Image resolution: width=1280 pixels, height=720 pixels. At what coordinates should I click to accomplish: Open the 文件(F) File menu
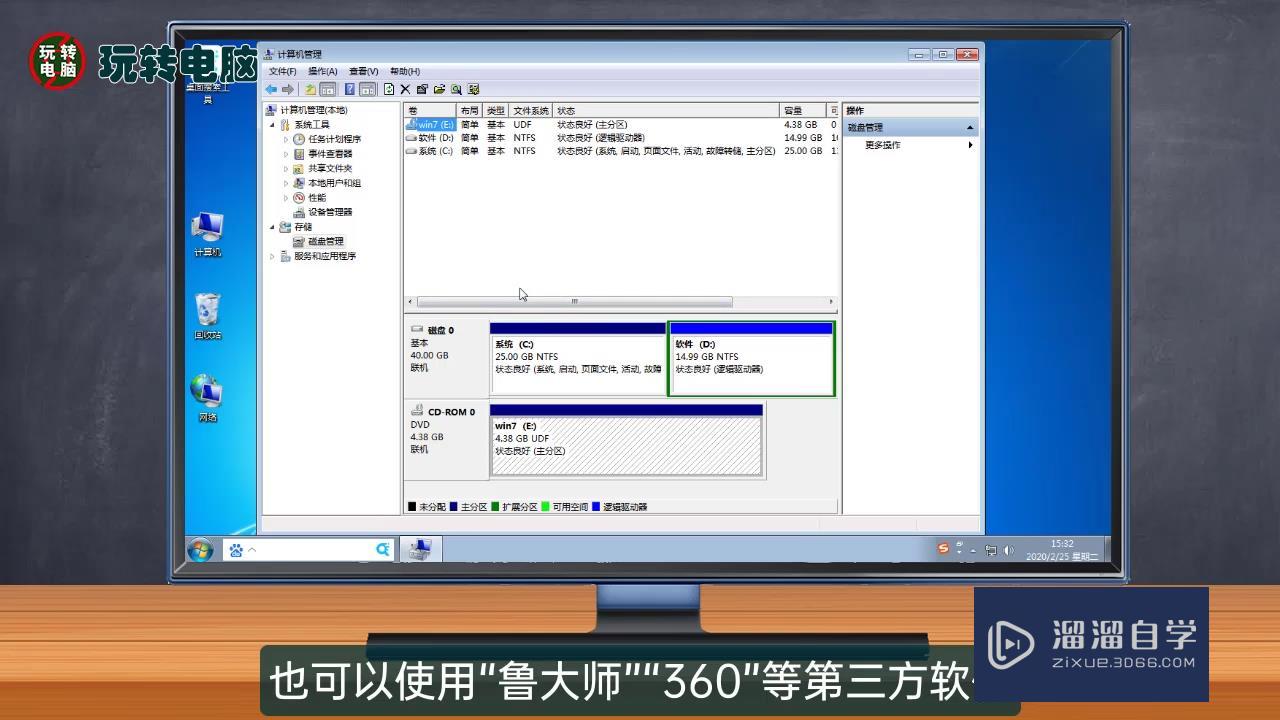pos(282,72)
